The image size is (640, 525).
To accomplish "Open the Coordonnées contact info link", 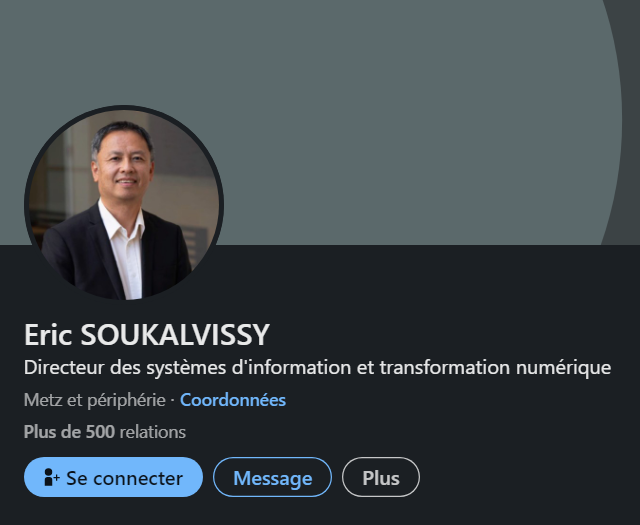I will tap(233, 400).
